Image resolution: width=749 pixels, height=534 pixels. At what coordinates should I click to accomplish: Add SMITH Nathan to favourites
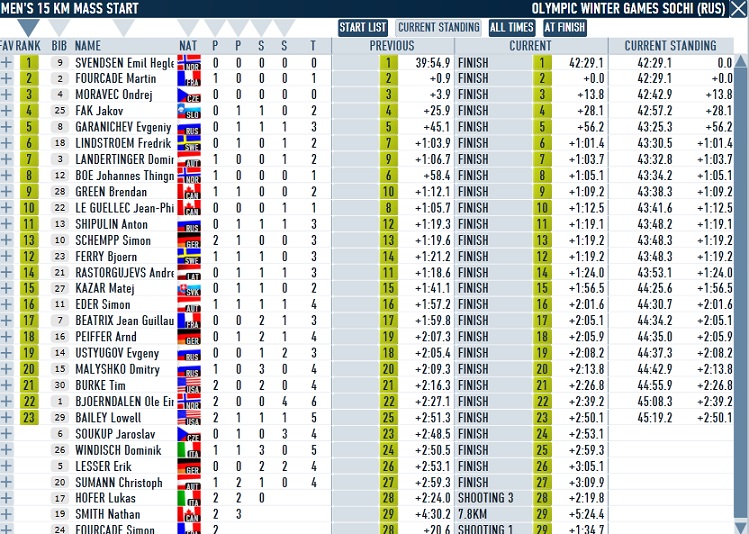coord(6,514)
